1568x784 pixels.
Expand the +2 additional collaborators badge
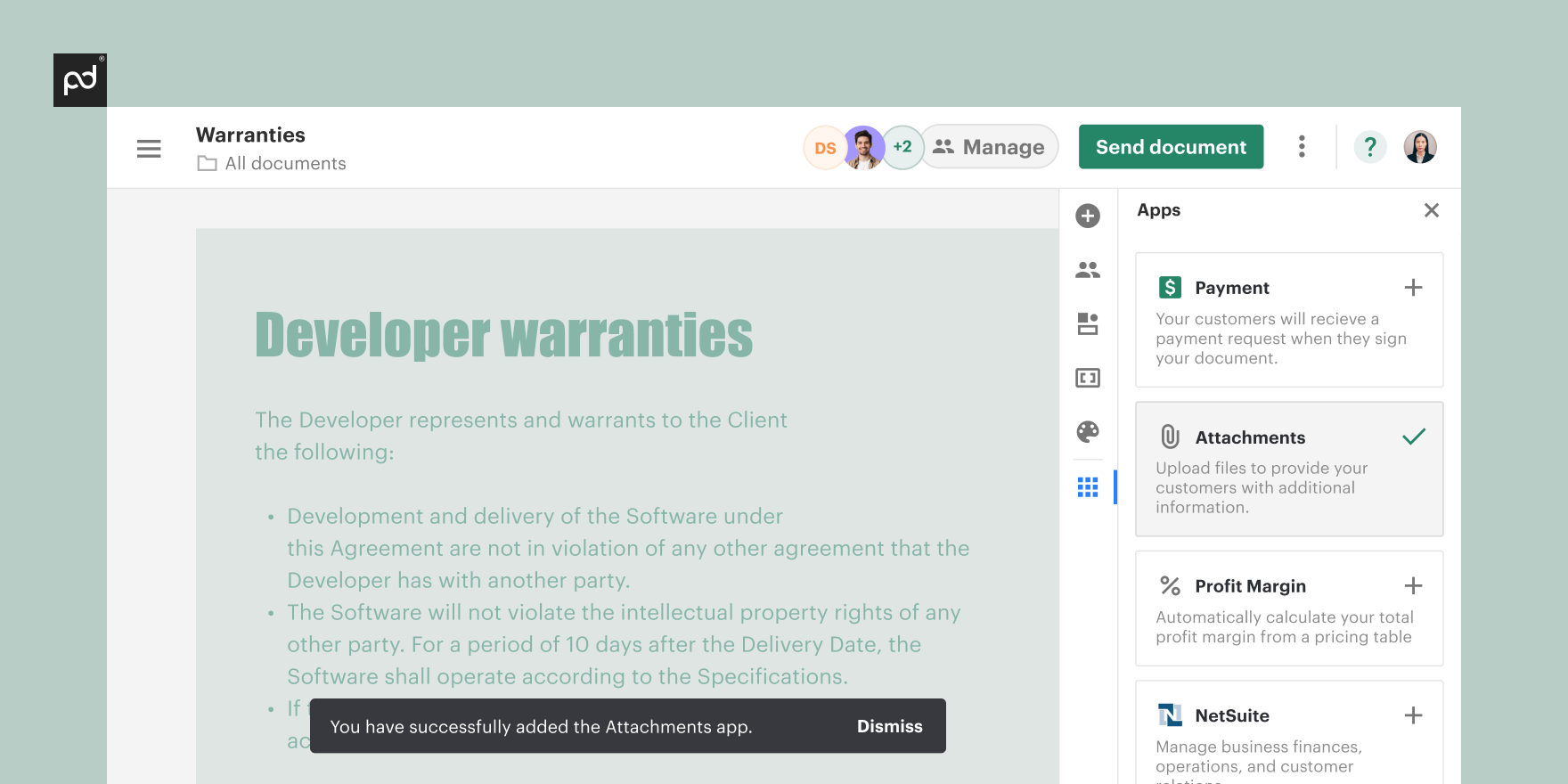tap(902, 147)
